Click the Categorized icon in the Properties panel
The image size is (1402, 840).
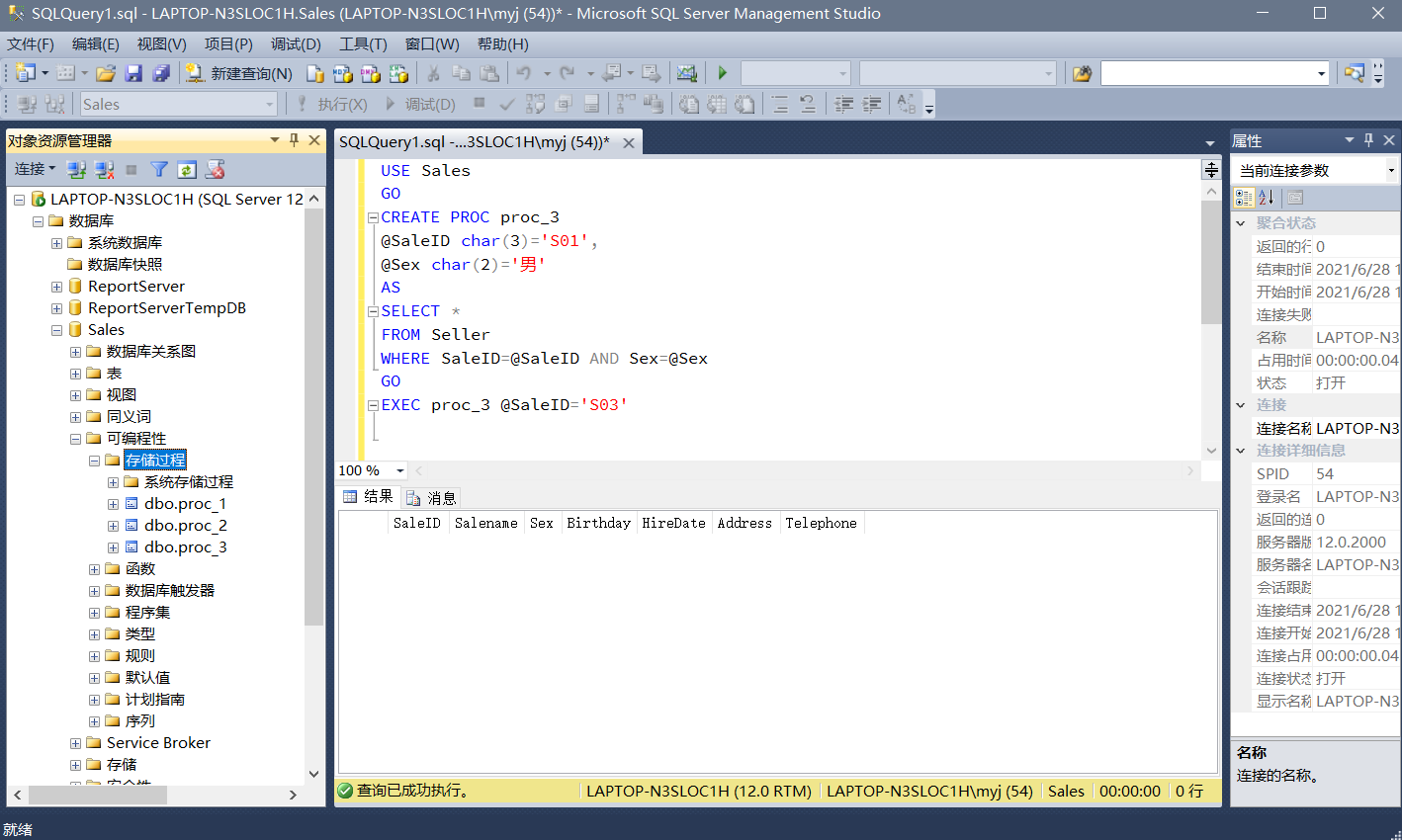(x=1244, y=198)
